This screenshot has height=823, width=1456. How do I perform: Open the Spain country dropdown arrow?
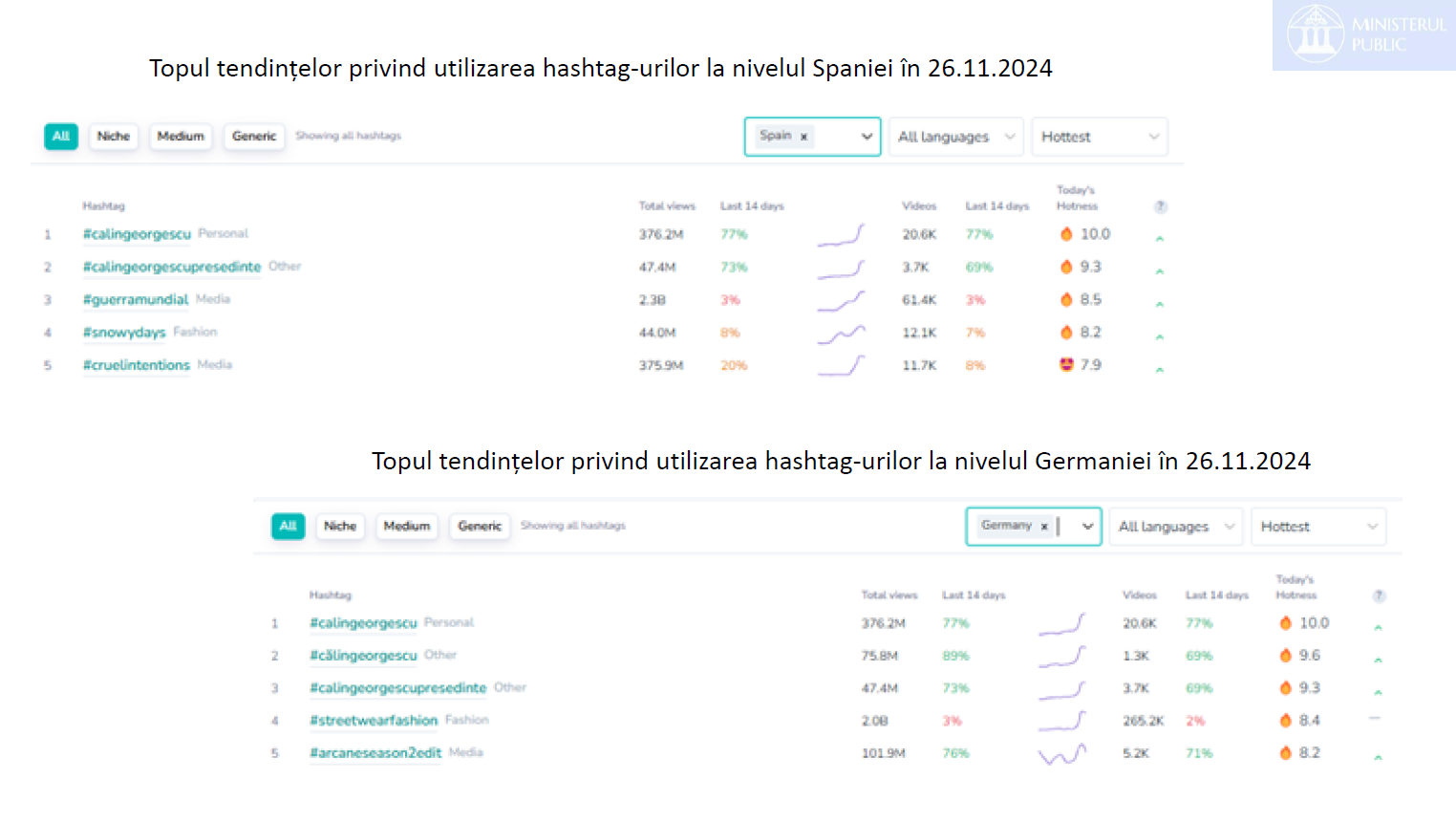[x=867, y=137]
